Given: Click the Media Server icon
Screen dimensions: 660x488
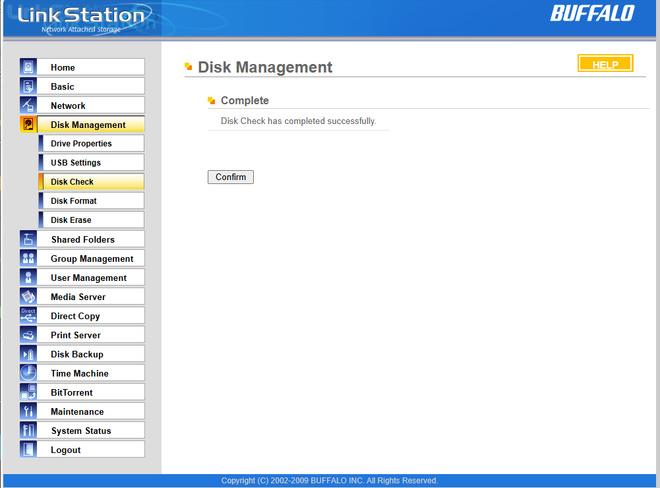Looking at the screenshot, I should (28, 296).
